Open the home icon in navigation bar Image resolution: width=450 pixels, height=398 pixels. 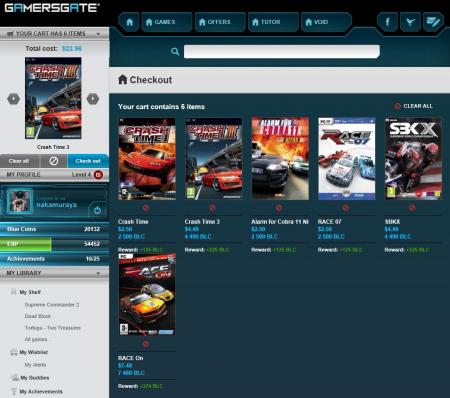tap(129, 22)
